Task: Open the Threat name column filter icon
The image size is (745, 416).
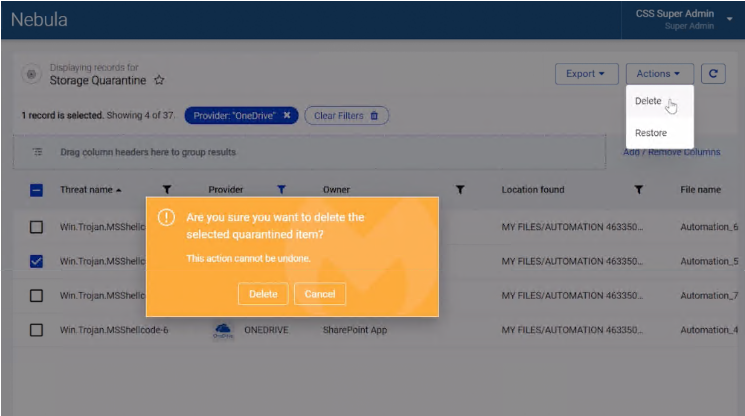Action: [x=167, y=190]
